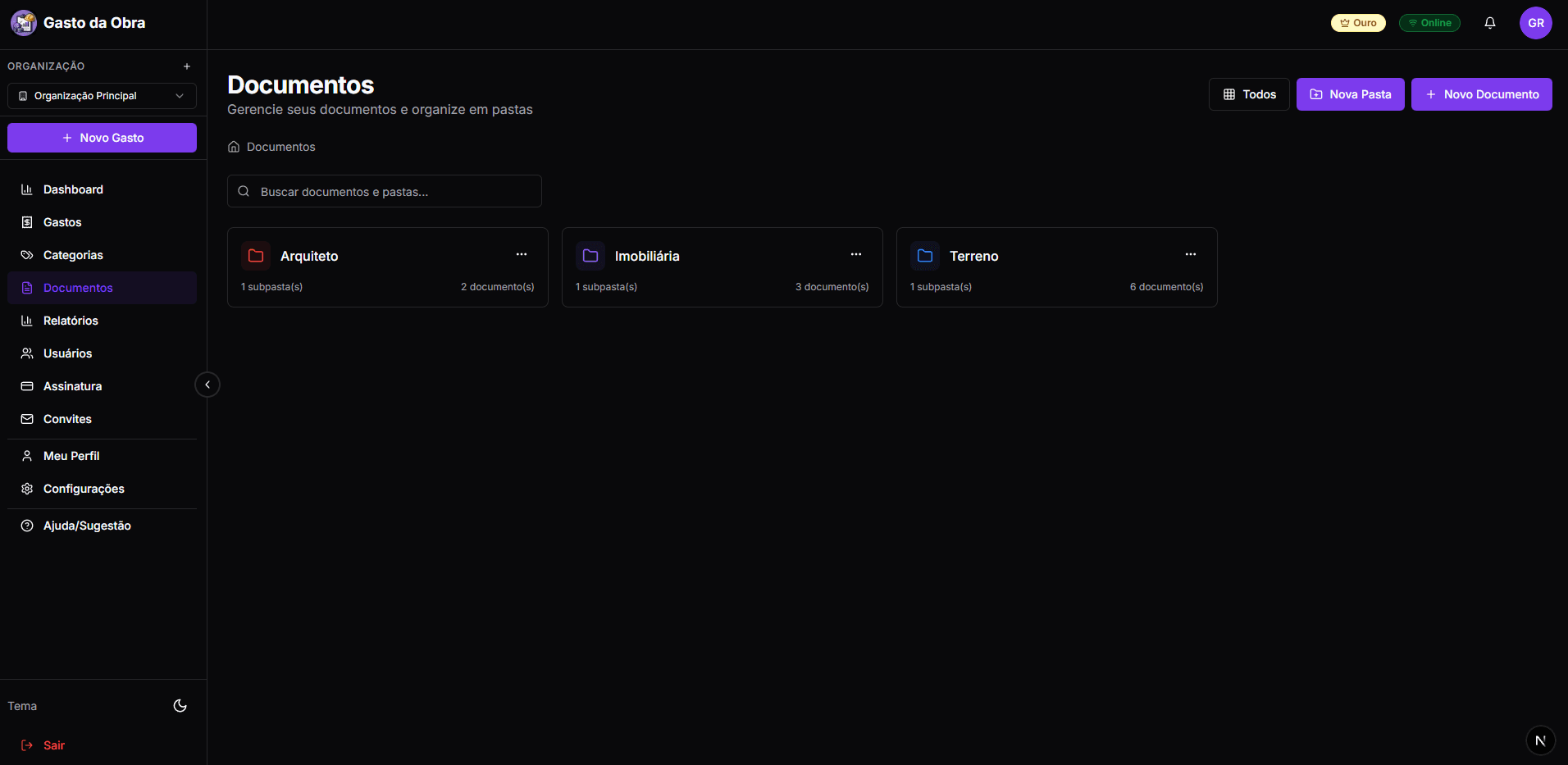Click the Novo Documento button
The image size is (1568, 765).
click(x=1481, y=94)
